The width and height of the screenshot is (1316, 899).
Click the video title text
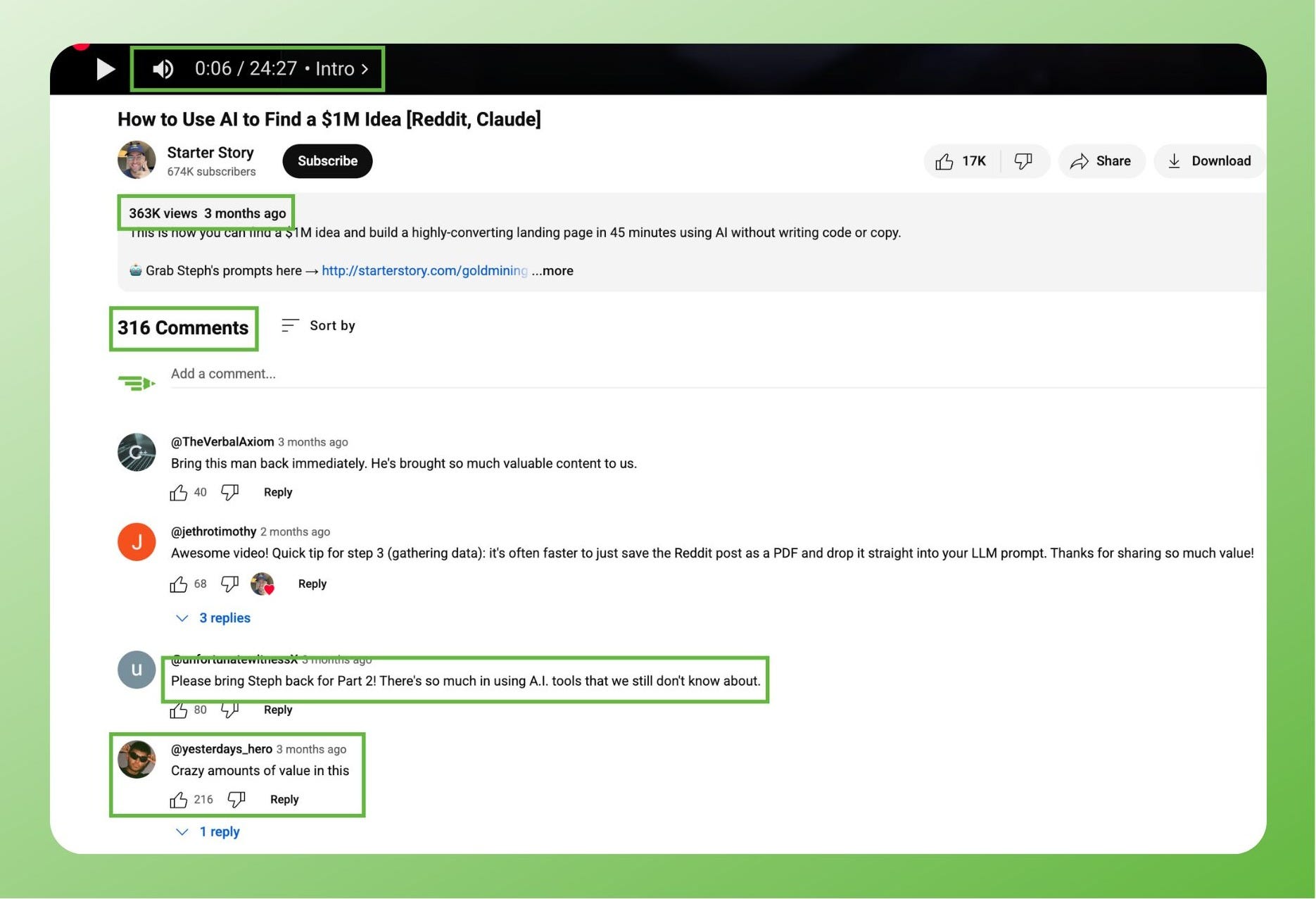coord(329,119)
